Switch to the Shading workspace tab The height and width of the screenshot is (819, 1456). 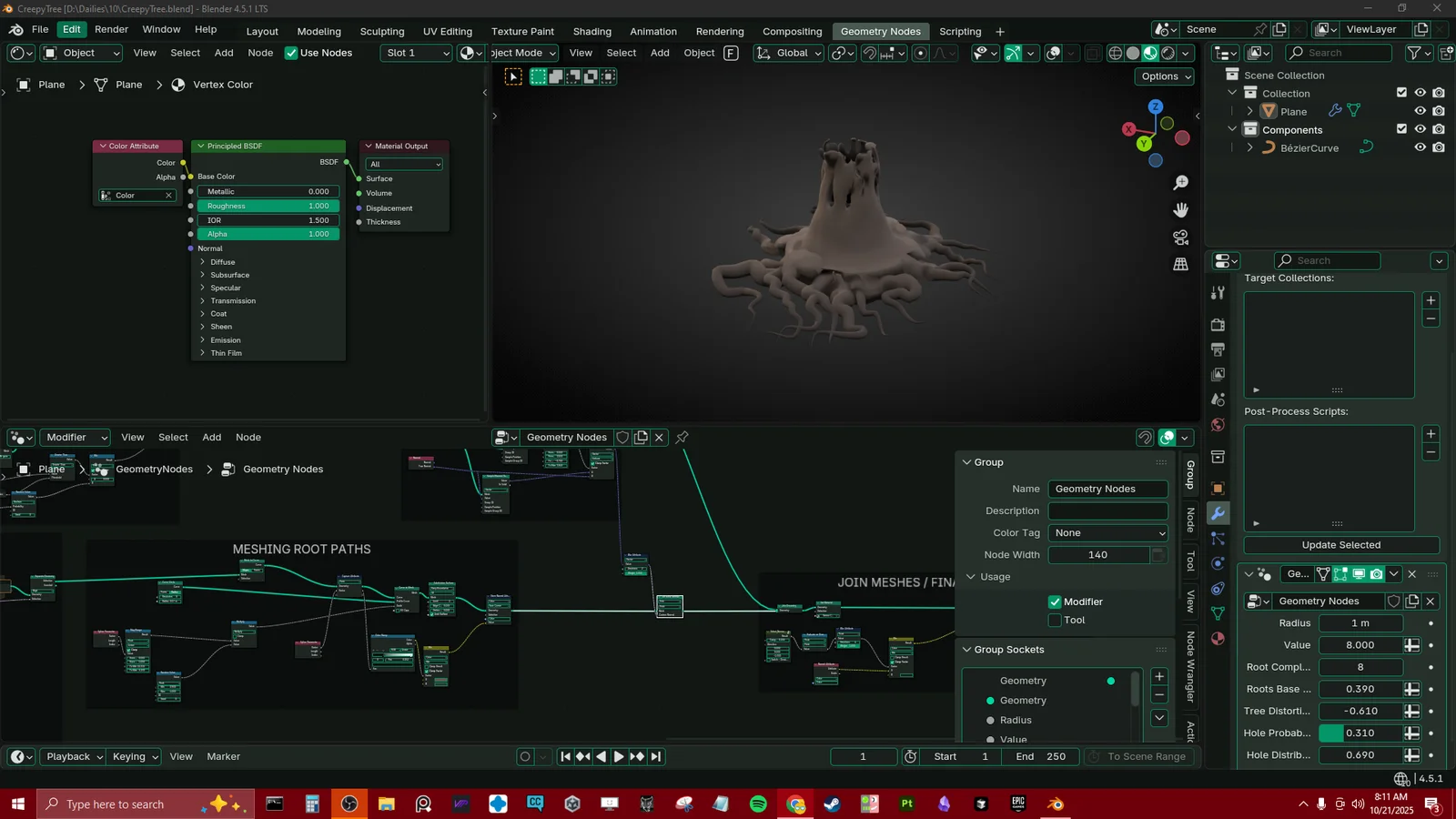coord(591,31)
